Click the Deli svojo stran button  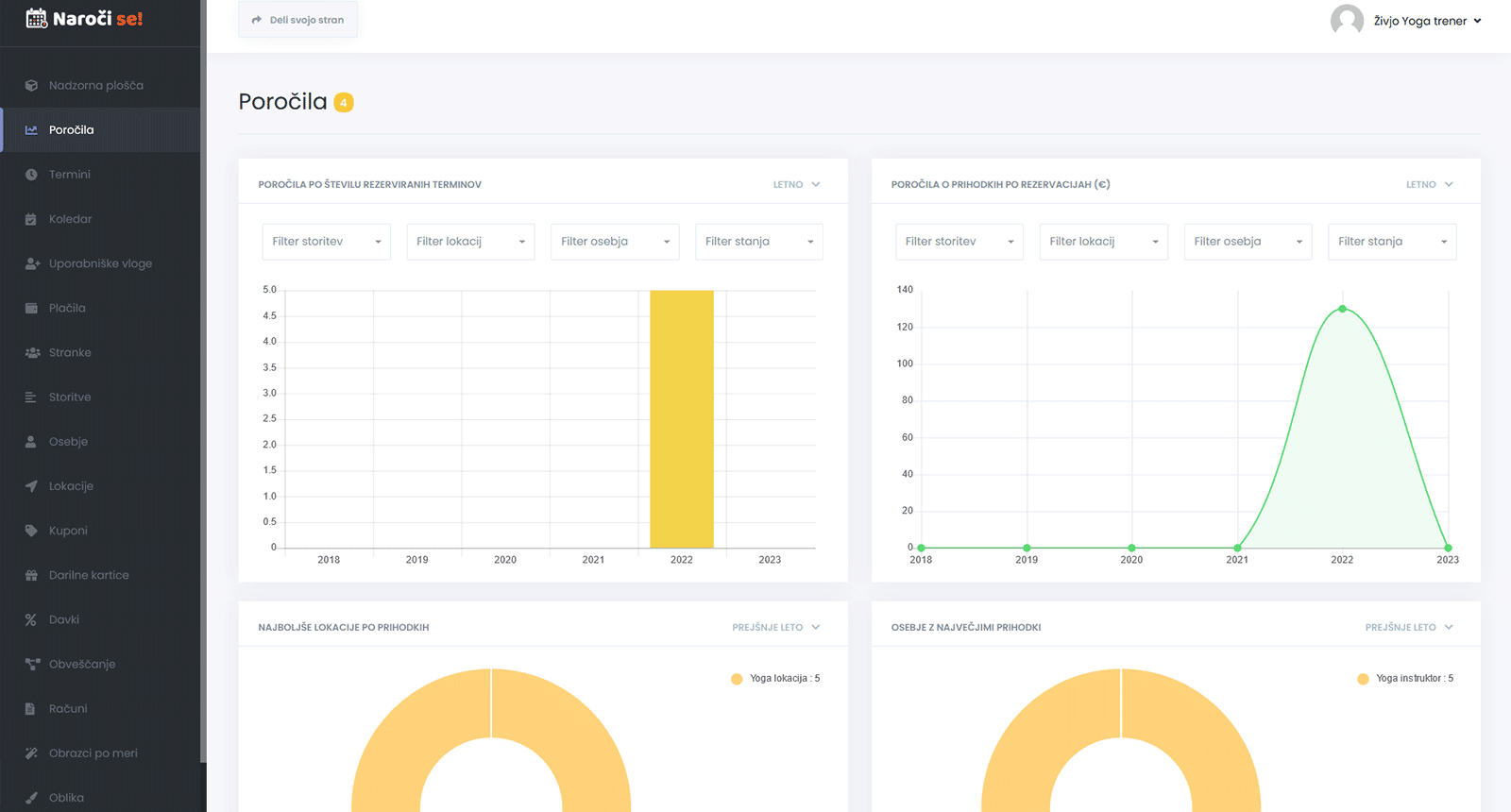pyautogui.click(x=297, y=20)
